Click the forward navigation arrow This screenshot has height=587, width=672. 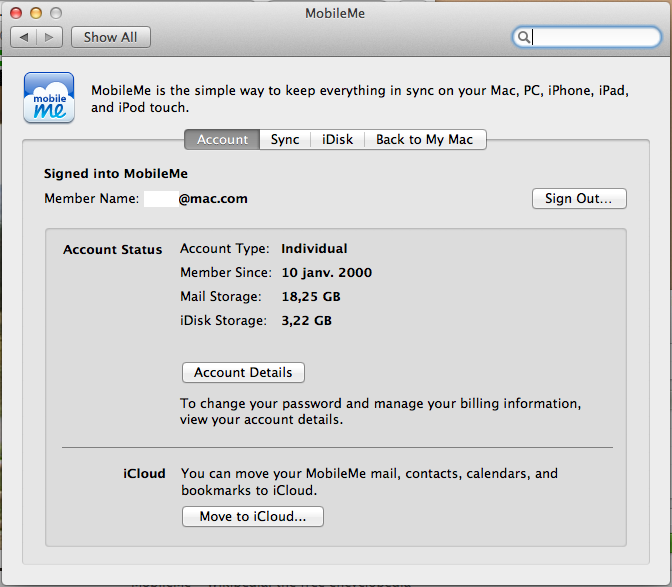click(x=50, y=37)
